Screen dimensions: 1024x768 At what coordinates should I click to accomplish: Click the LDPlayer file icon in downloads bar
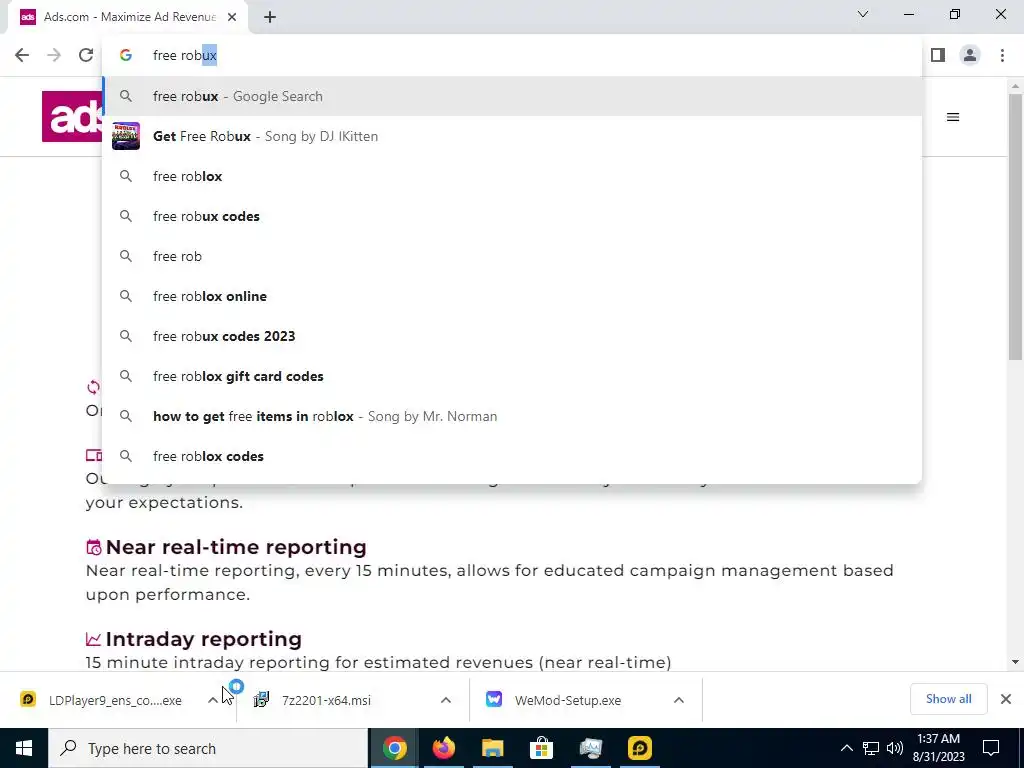[x=28, y=699]
